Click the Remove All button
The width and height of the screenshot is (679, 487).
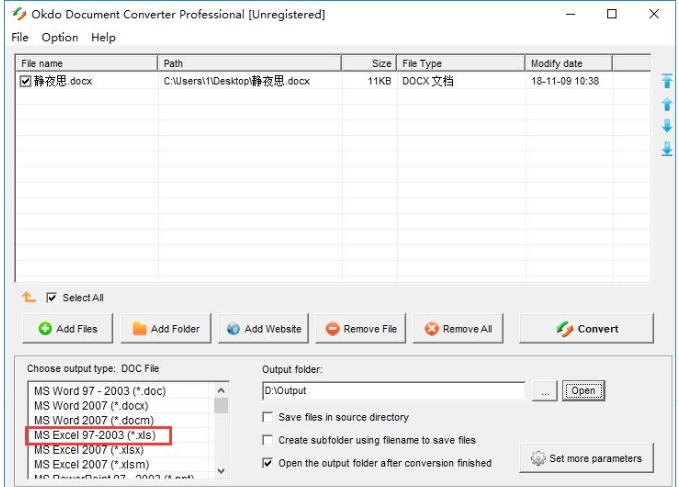458,329
